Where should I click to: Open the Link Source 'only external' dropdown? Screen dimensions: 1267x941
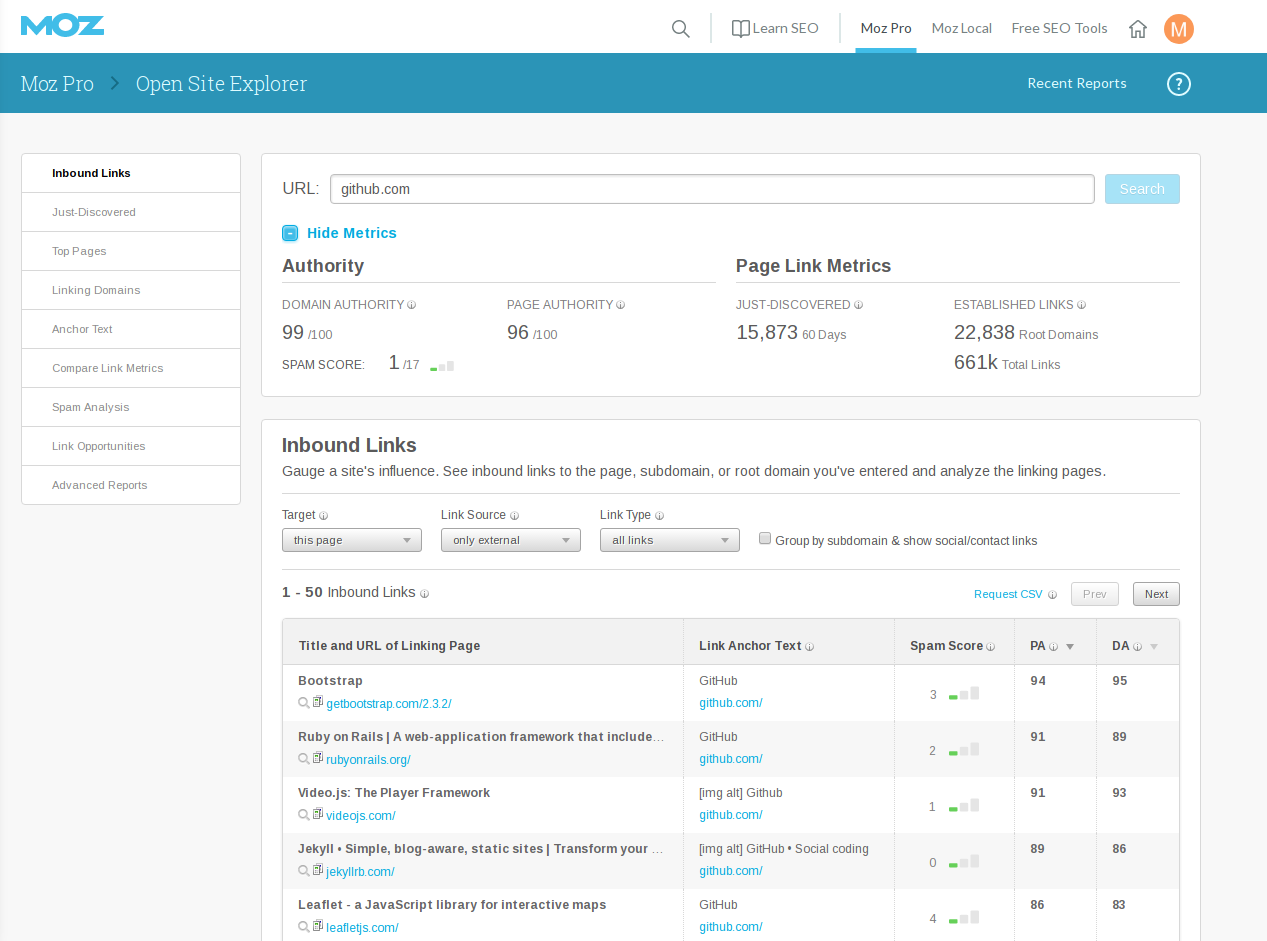pos(510,540)
